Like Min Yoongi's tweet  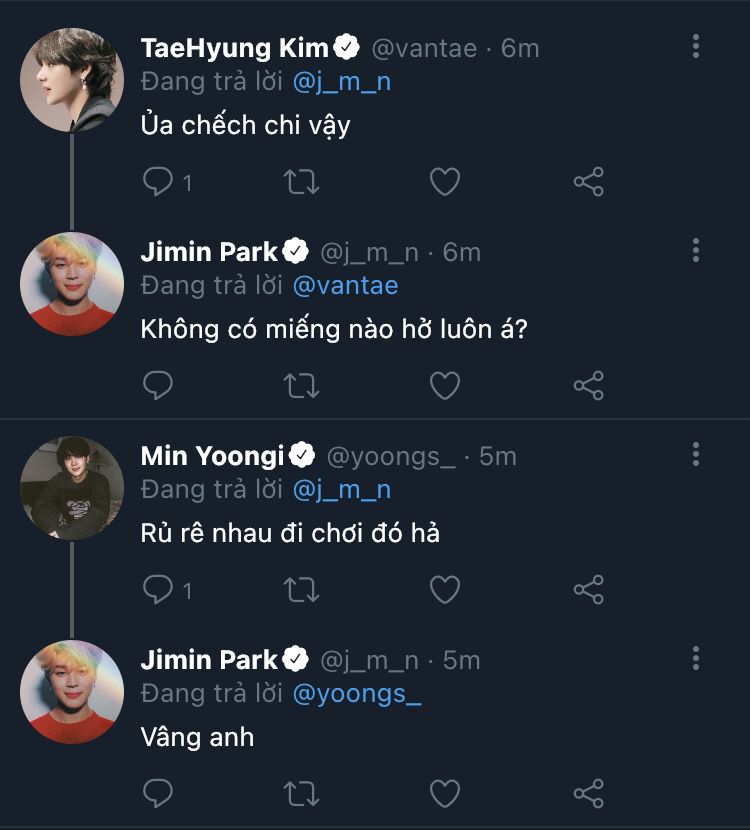tap(444, 589)
